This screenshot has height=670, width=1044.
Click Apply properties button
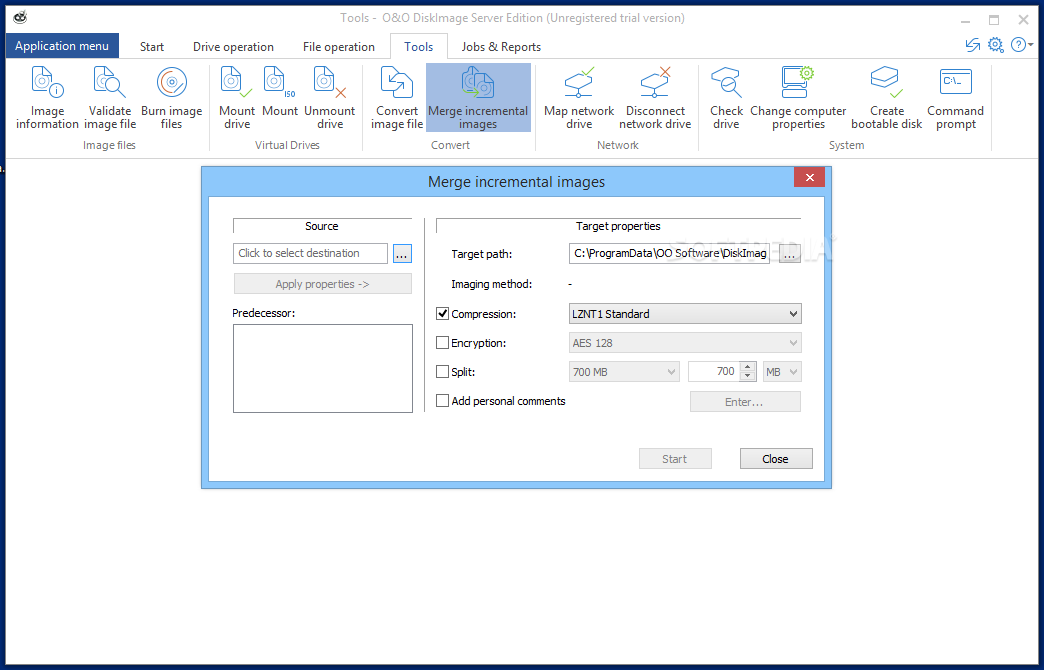tap(322, 284)
